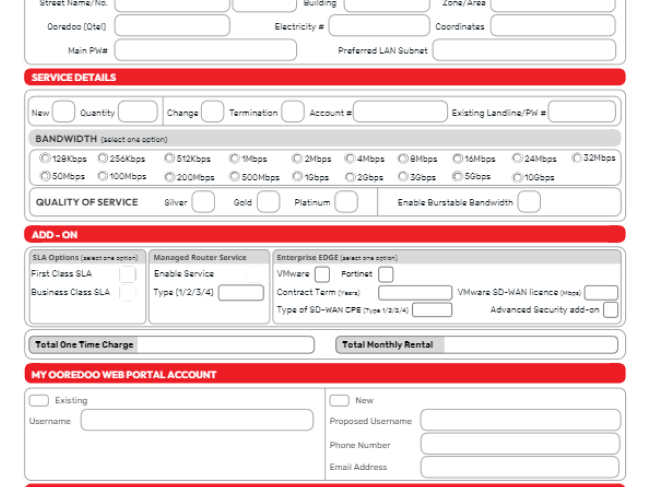Tick the Business Class SLA checkbox
Image resolution: width=650 pixels, height=487 pixels.
(x=127, y=293)
